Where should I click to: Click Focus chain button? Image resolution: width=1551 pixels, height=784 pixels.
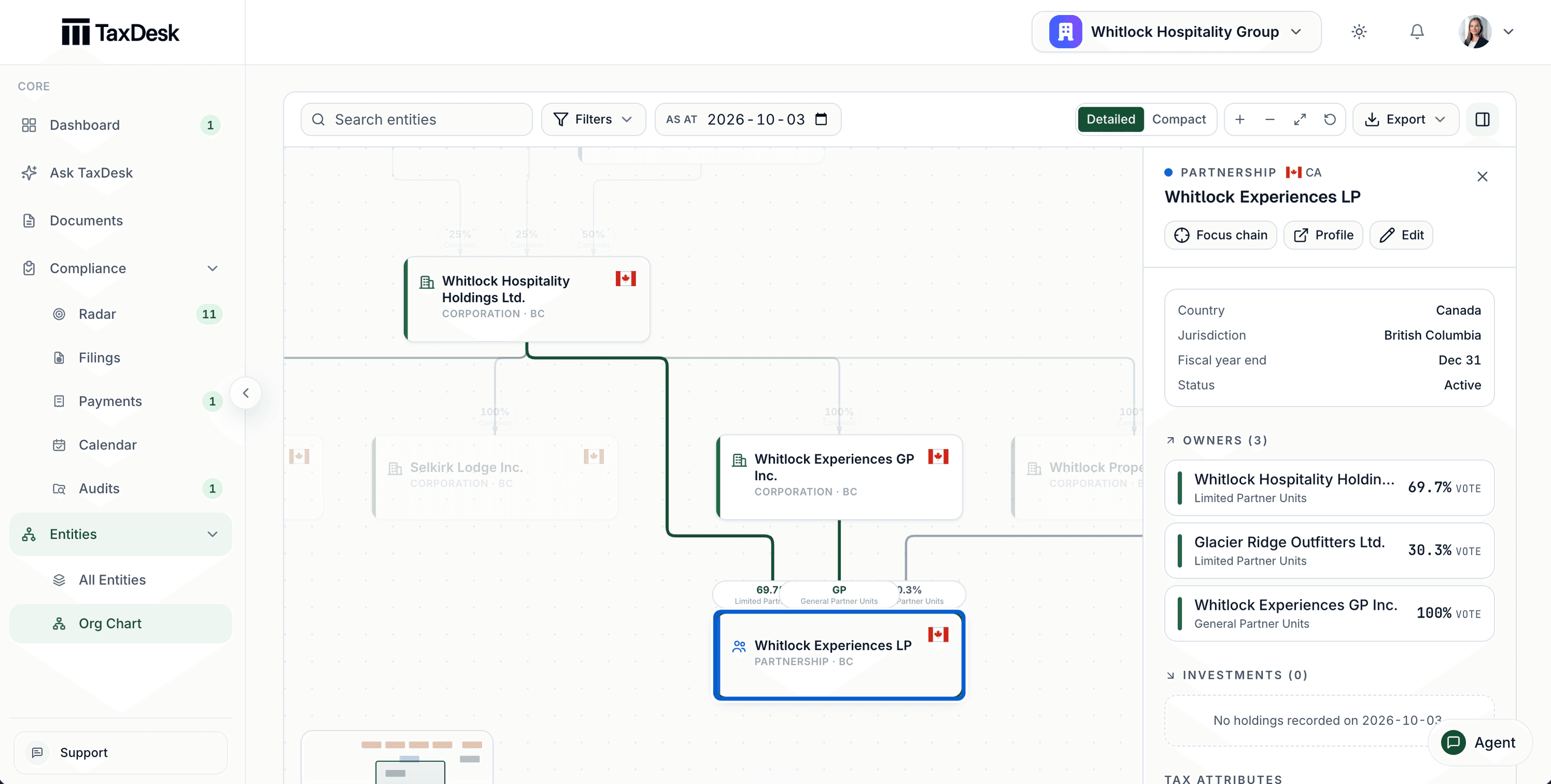pyautogui.click(x=1221, y=235)
